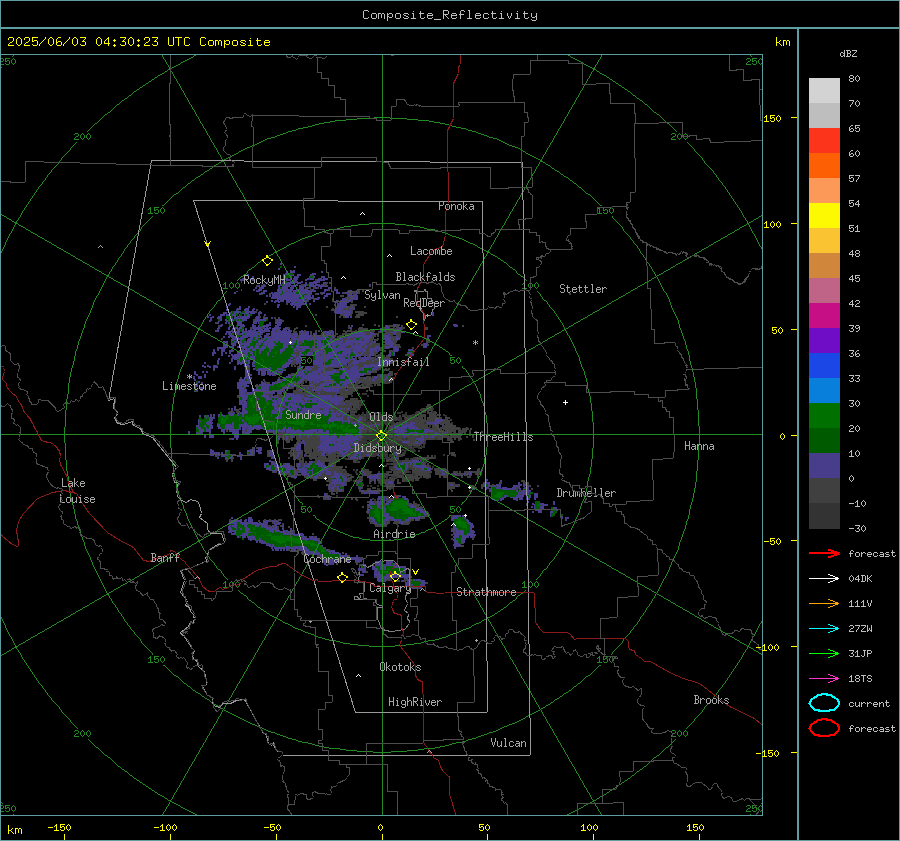This screenshot has width=900, height=841.
Task: Click the -100 tick label on the bottom km axis
Action: (165, 828)
